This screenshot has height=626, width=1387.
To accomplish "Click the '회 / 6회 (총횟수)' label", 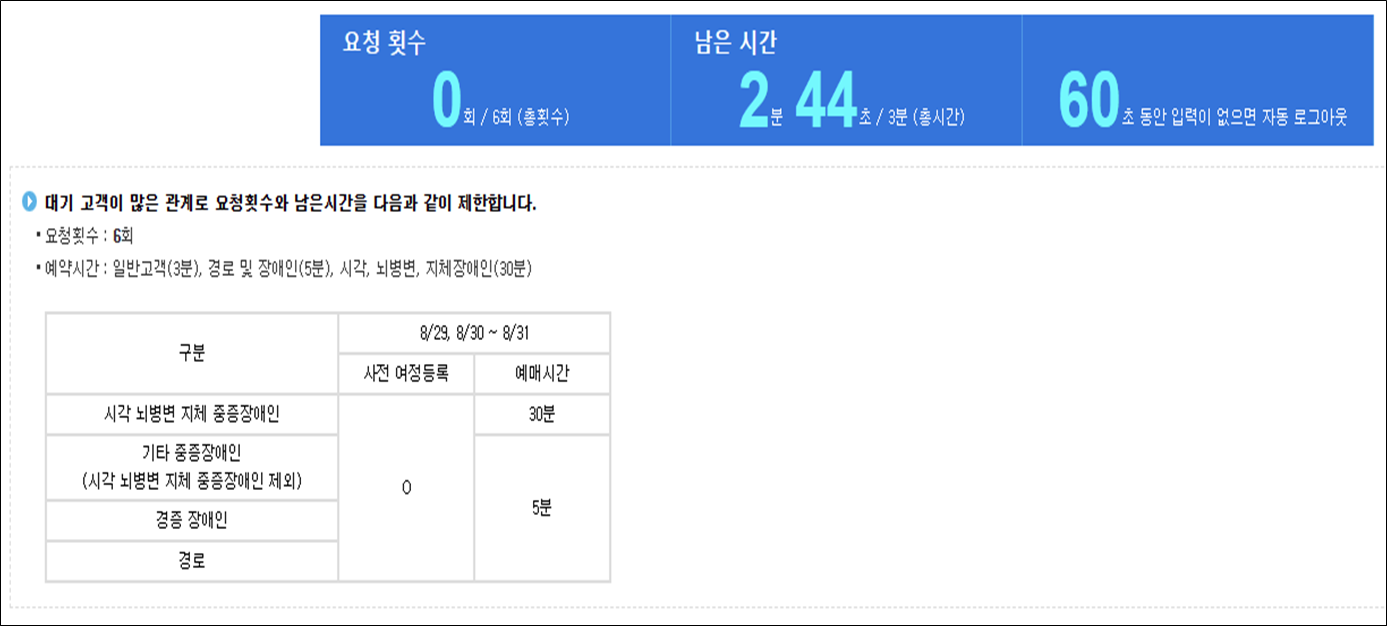I will tap(517, 116).
